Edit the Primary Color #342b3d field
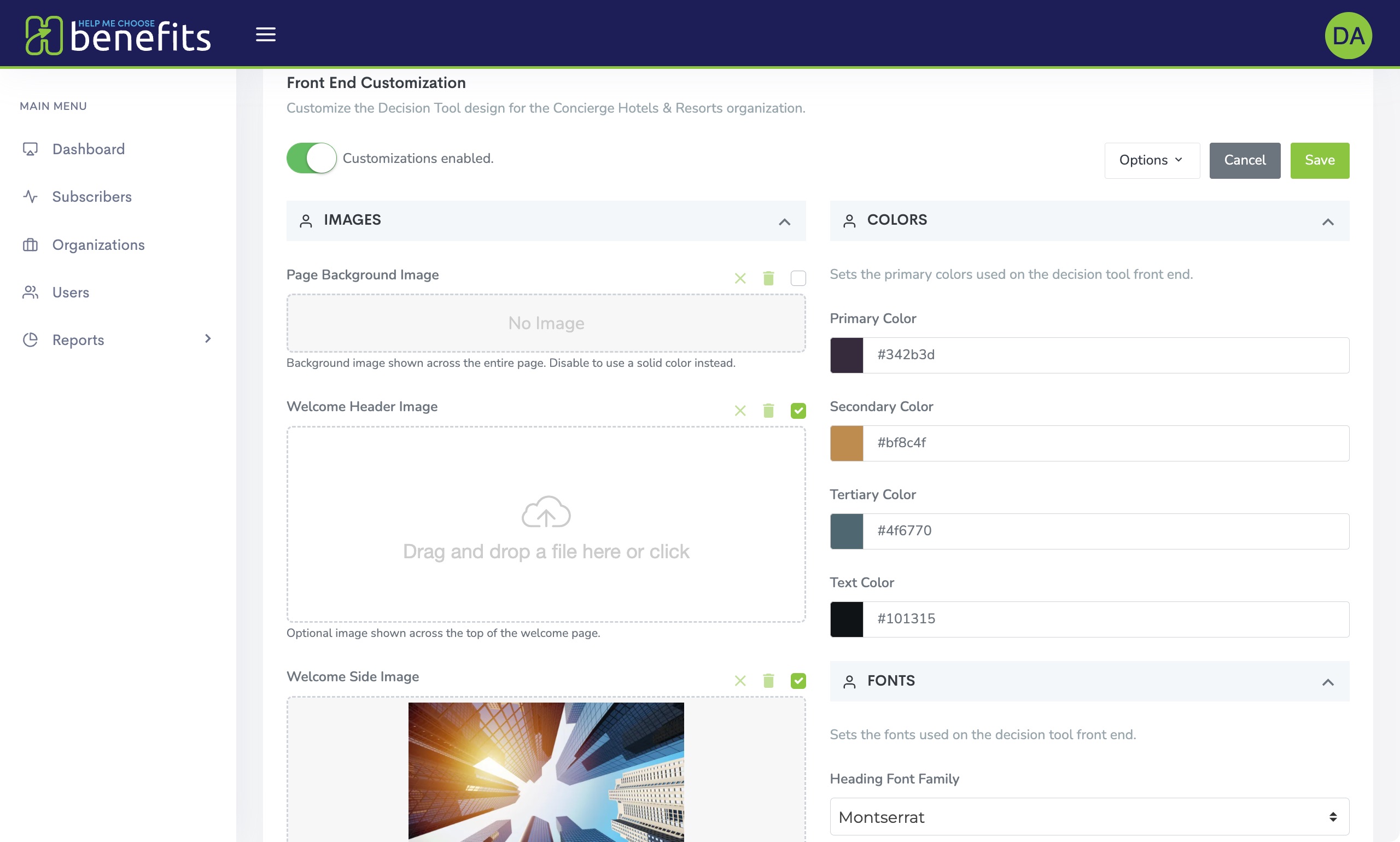Screen dimensions: 1400x842 click(1105, 355)
